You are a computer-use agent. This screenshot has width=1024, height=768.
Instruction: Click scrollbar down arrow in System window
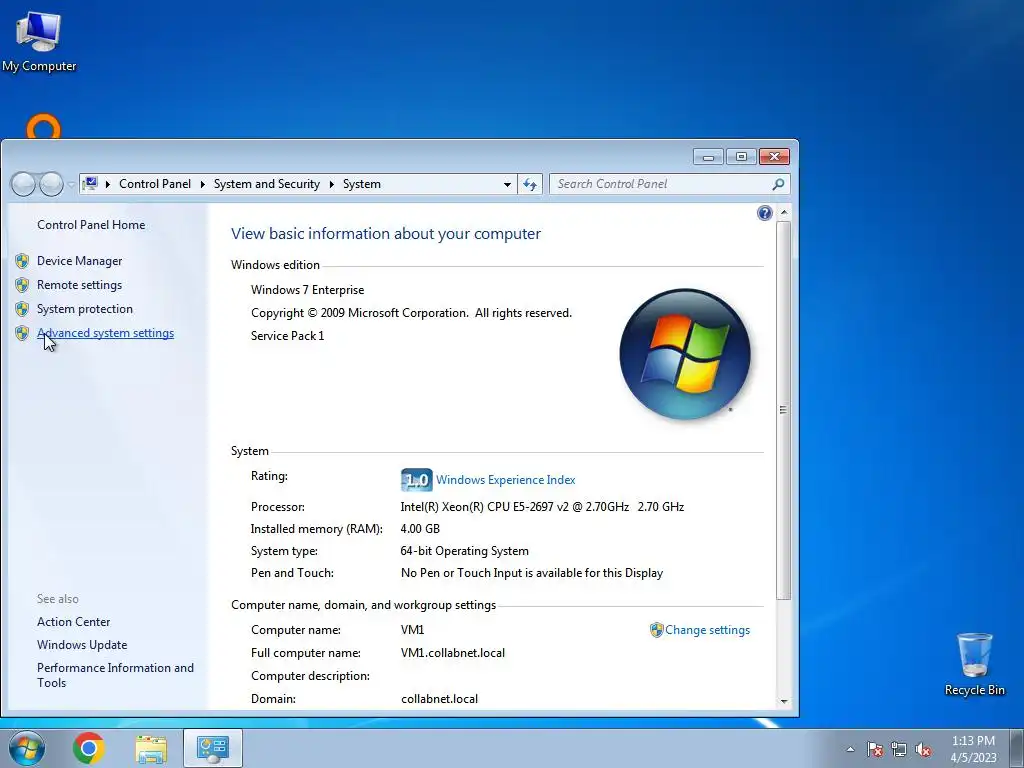[784, 701]
